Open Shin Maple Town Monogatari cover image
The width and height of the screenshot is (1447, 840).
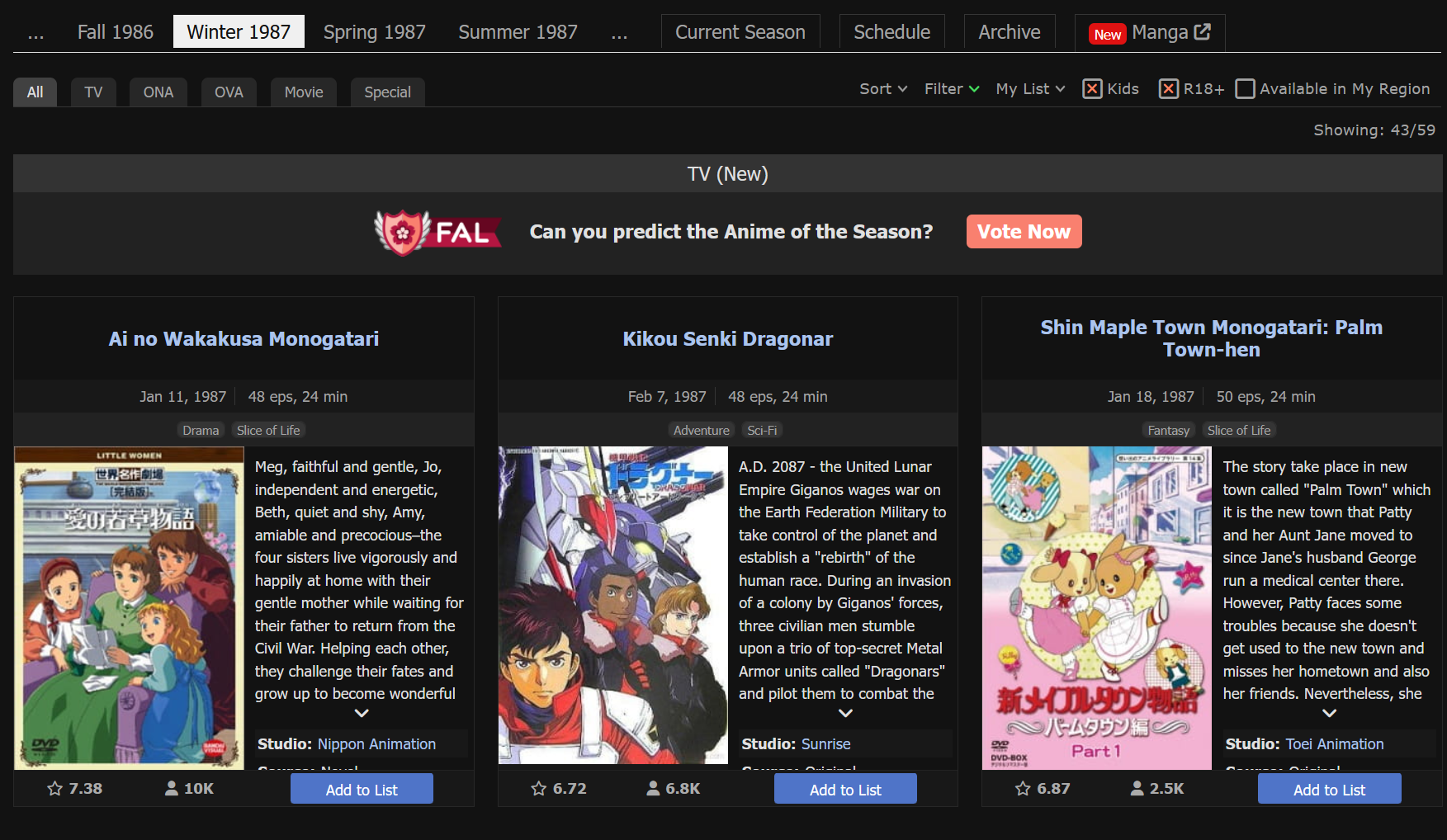point(1097,608)
